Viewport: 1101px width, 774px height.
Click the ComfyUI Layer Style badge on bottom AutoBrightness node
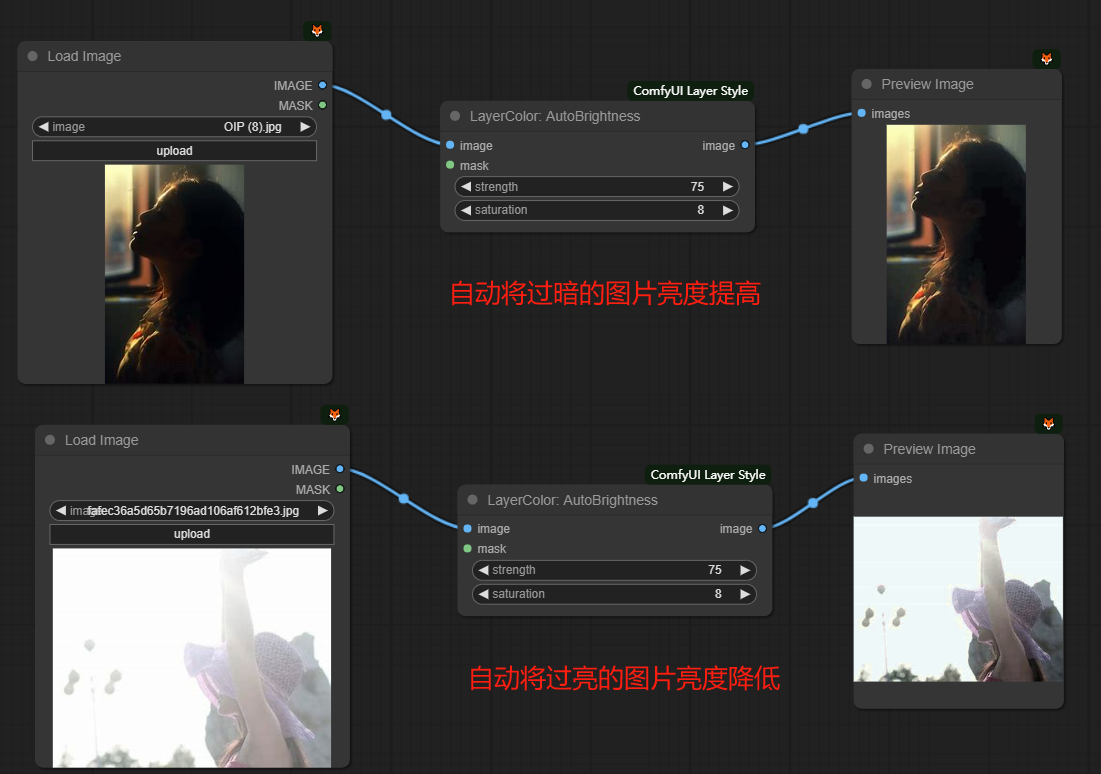pos(707,475)
